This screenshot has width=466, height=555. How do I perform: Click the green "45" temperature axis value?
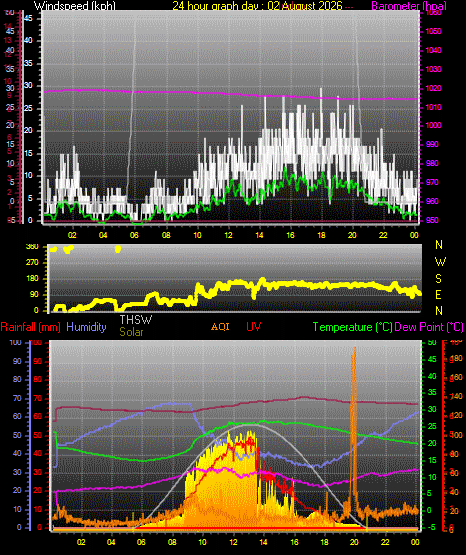(432, 359)
